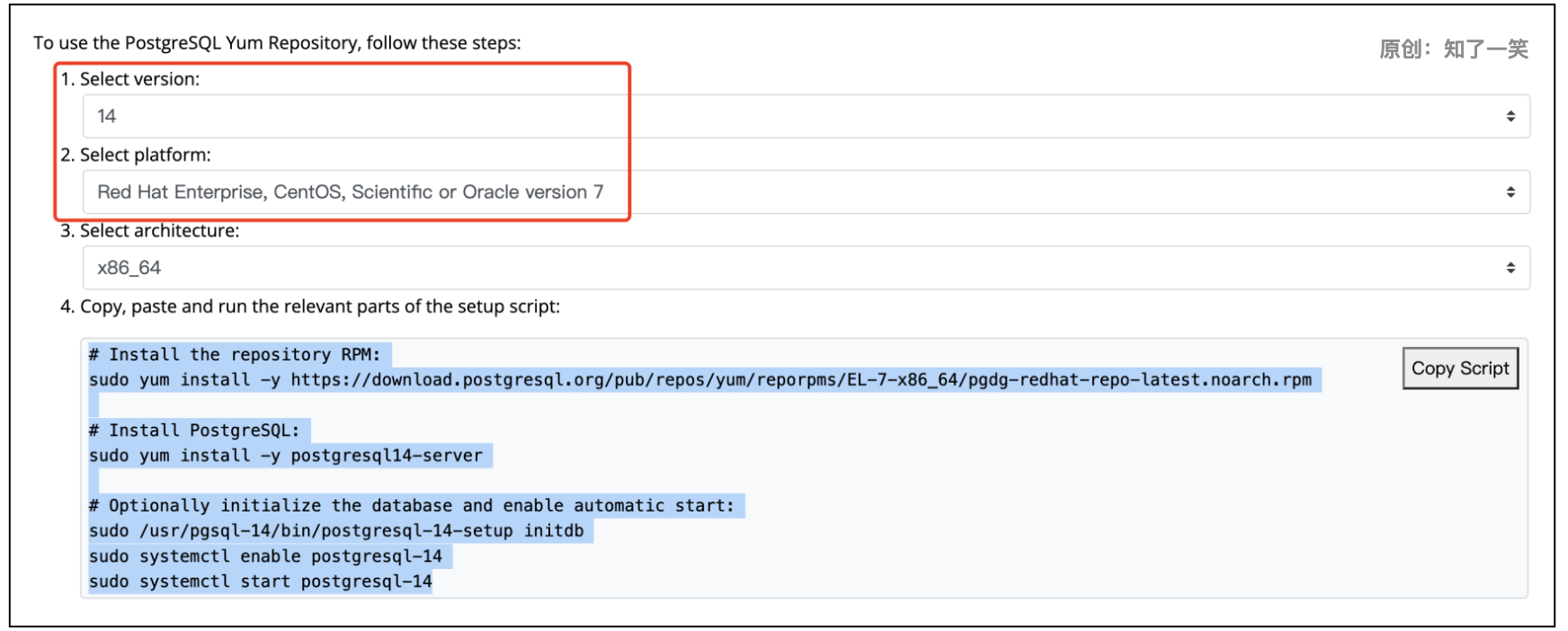Click the "# Install the repository RPM:" comment

click(x=236, y=355)
